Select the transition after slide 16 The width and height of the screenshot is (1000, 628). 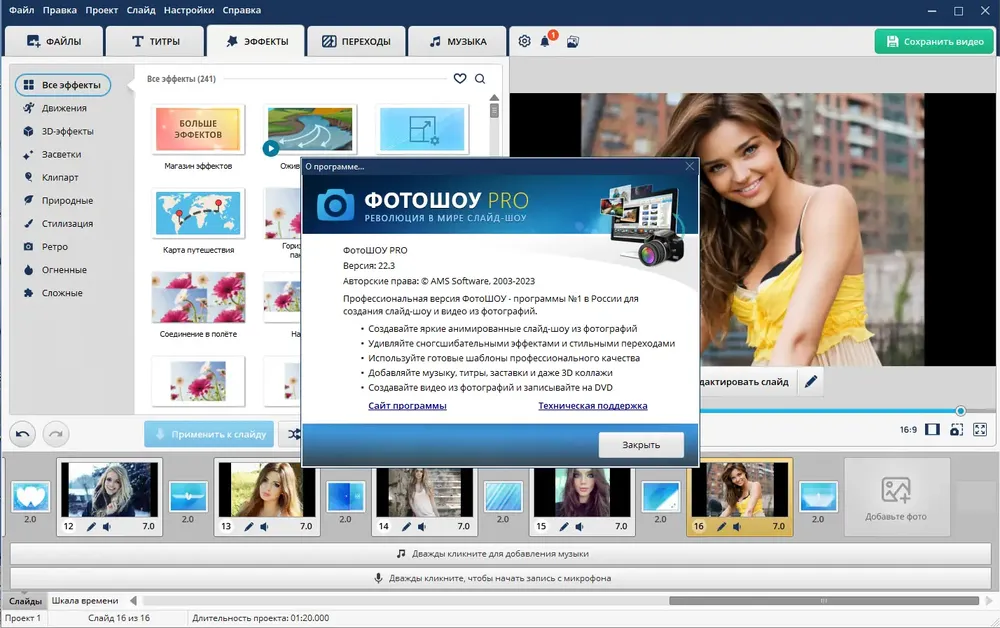pyautogui.click(x=818, y=497)
